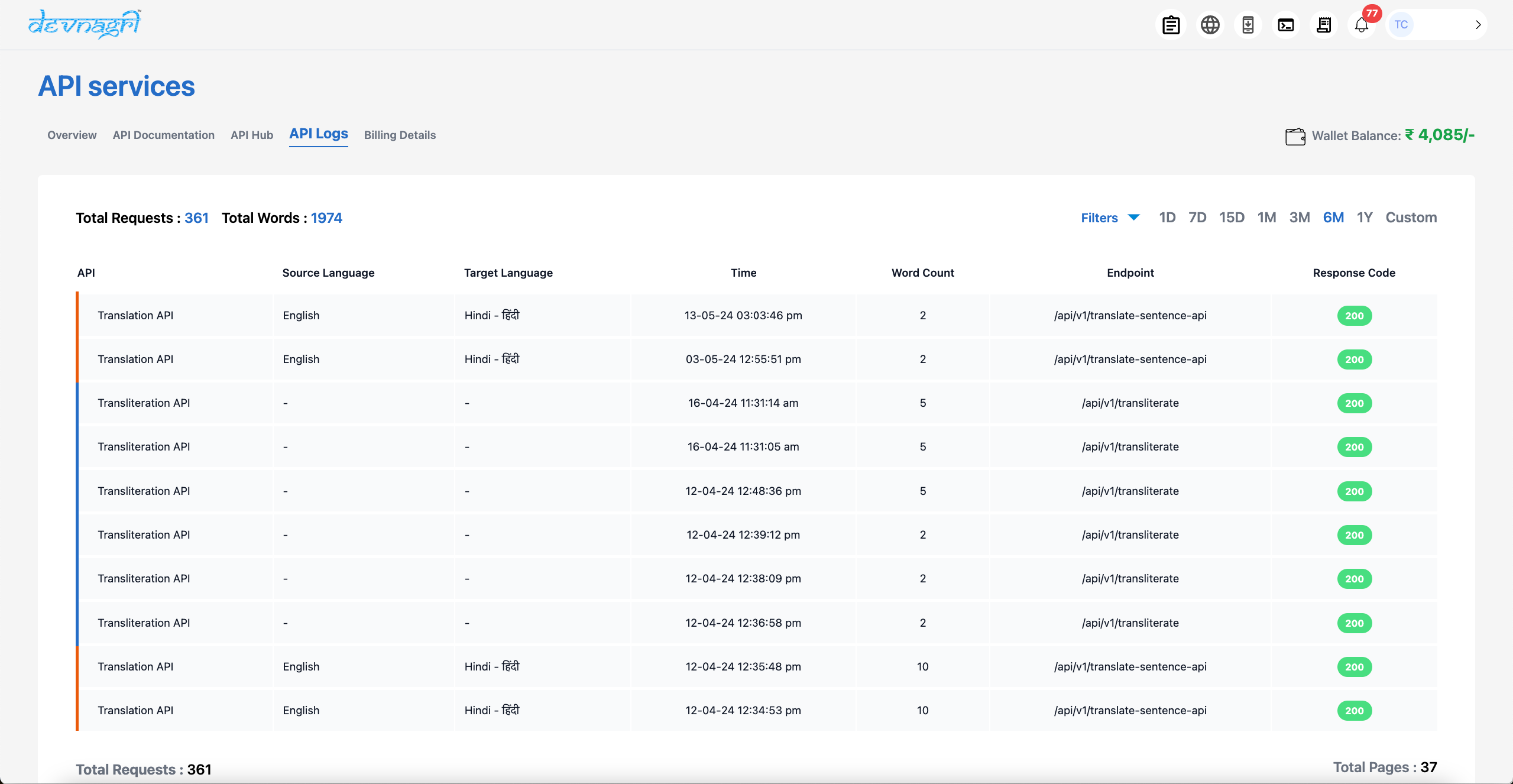The height and width of the screenshot is (784, 1513).
Task: Choose the Custom date range option
Action: point(1411,218)
